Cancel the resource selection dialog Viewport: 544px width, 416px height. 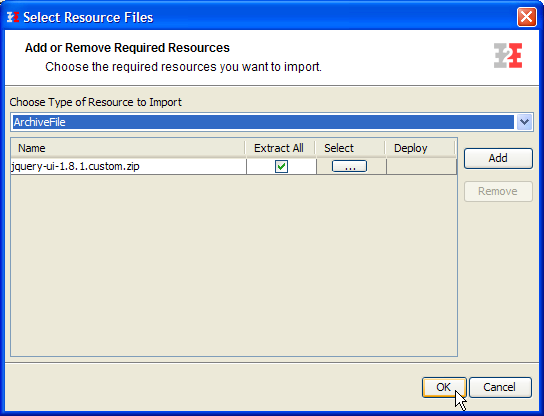[x=500, y=387]
